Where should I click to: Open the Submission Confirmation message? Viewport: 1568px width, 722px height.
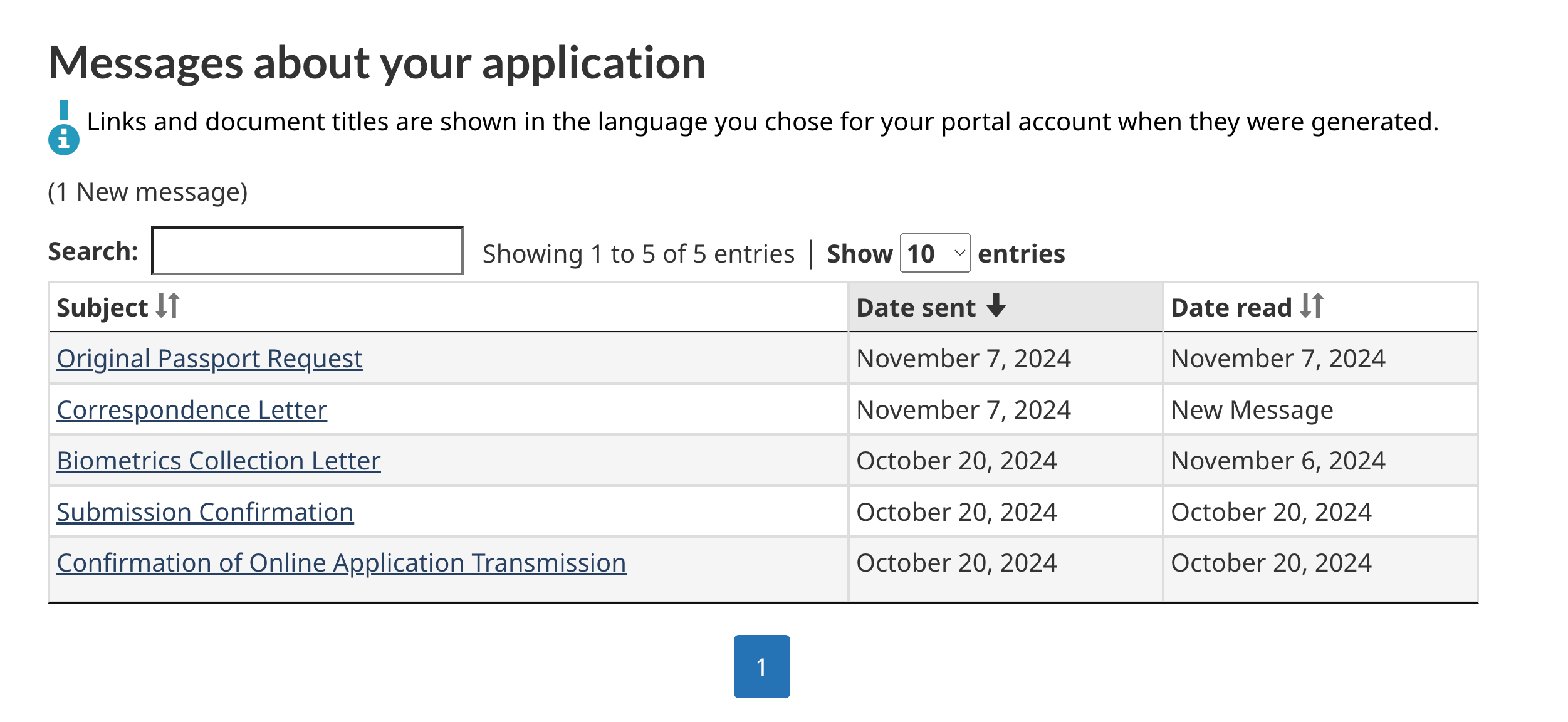coord(205,512)
